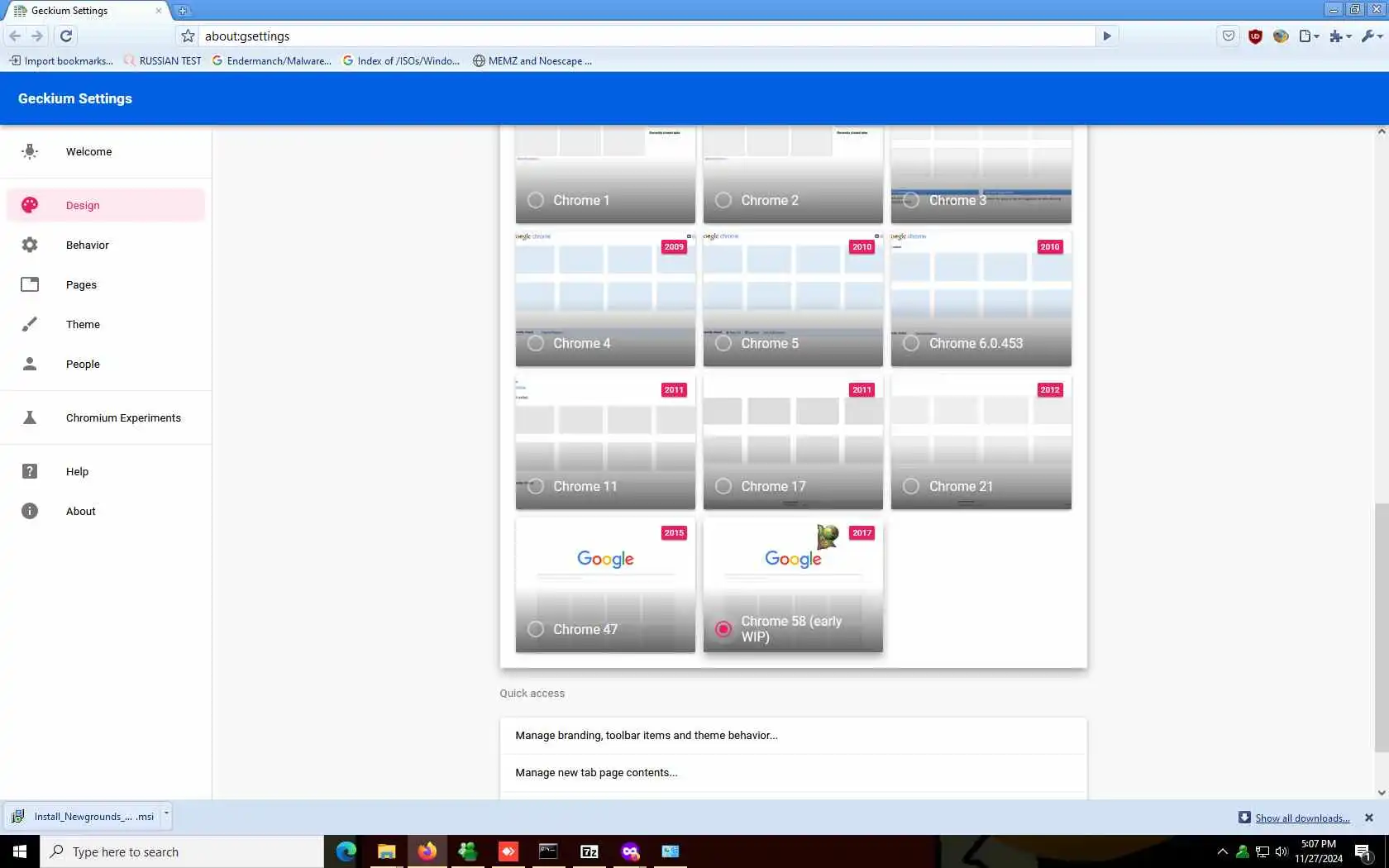Image resolution: width=1389 pixels, height=868 pixels.
Task: Open a new tab
Action: [x=183, y=11]
